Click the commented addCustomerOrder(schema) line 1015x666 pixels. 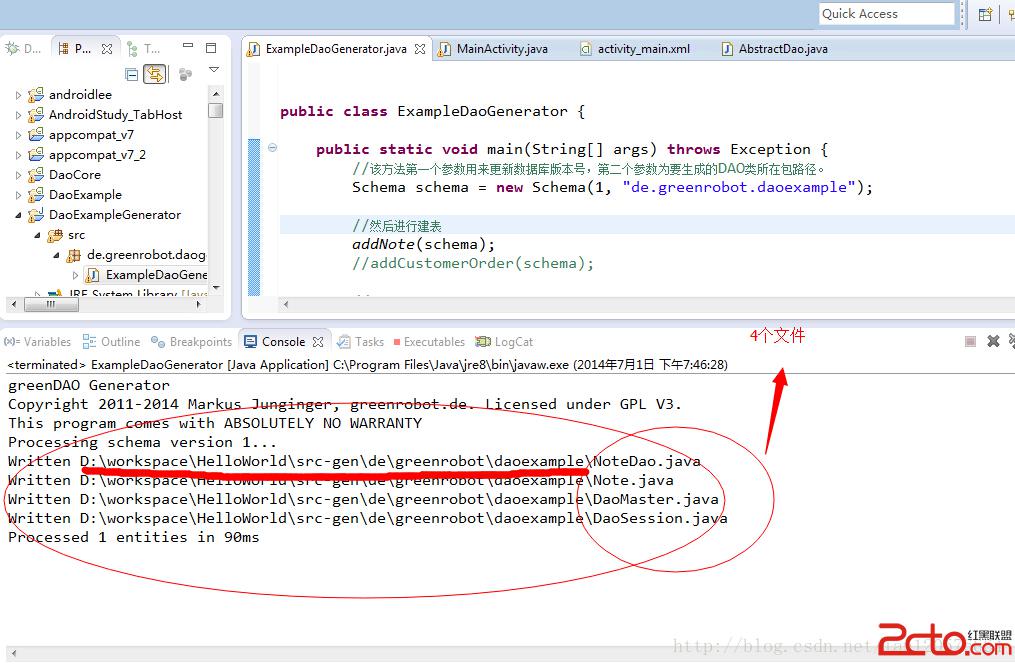pos(473,263)
